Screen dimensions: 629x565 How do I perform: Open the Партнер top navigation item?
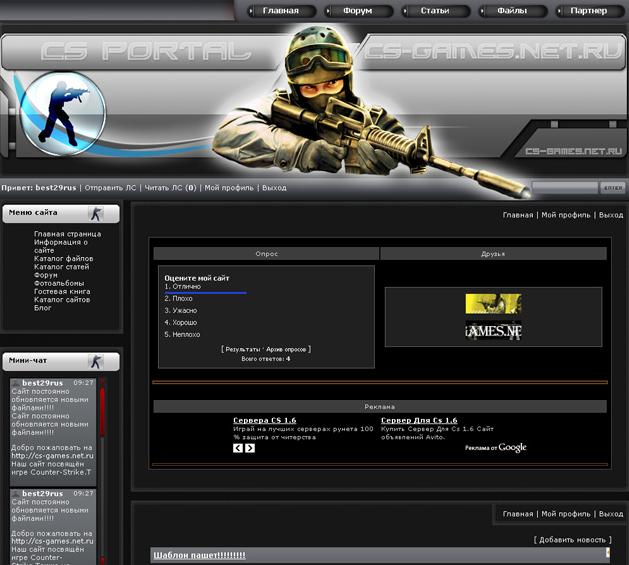[x=588, y=11]
